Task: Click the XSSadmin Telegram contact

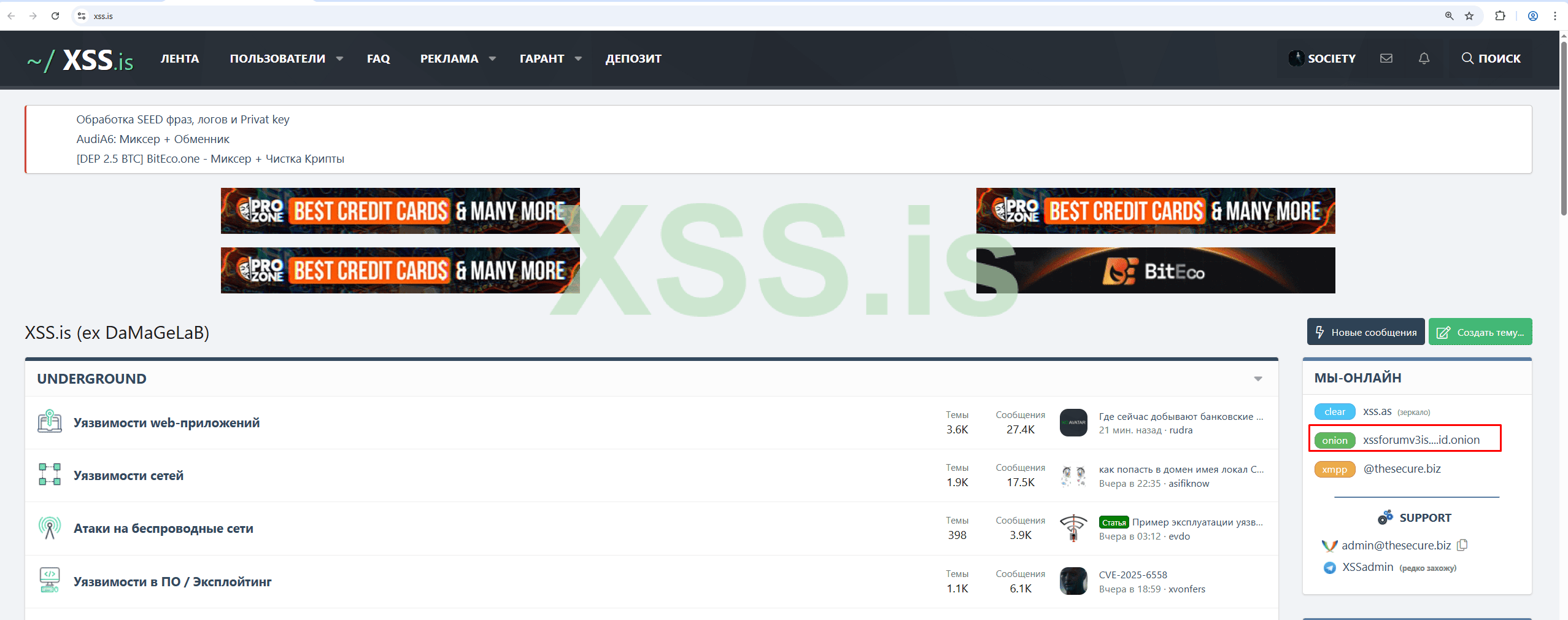Action: pos(1368,567)
